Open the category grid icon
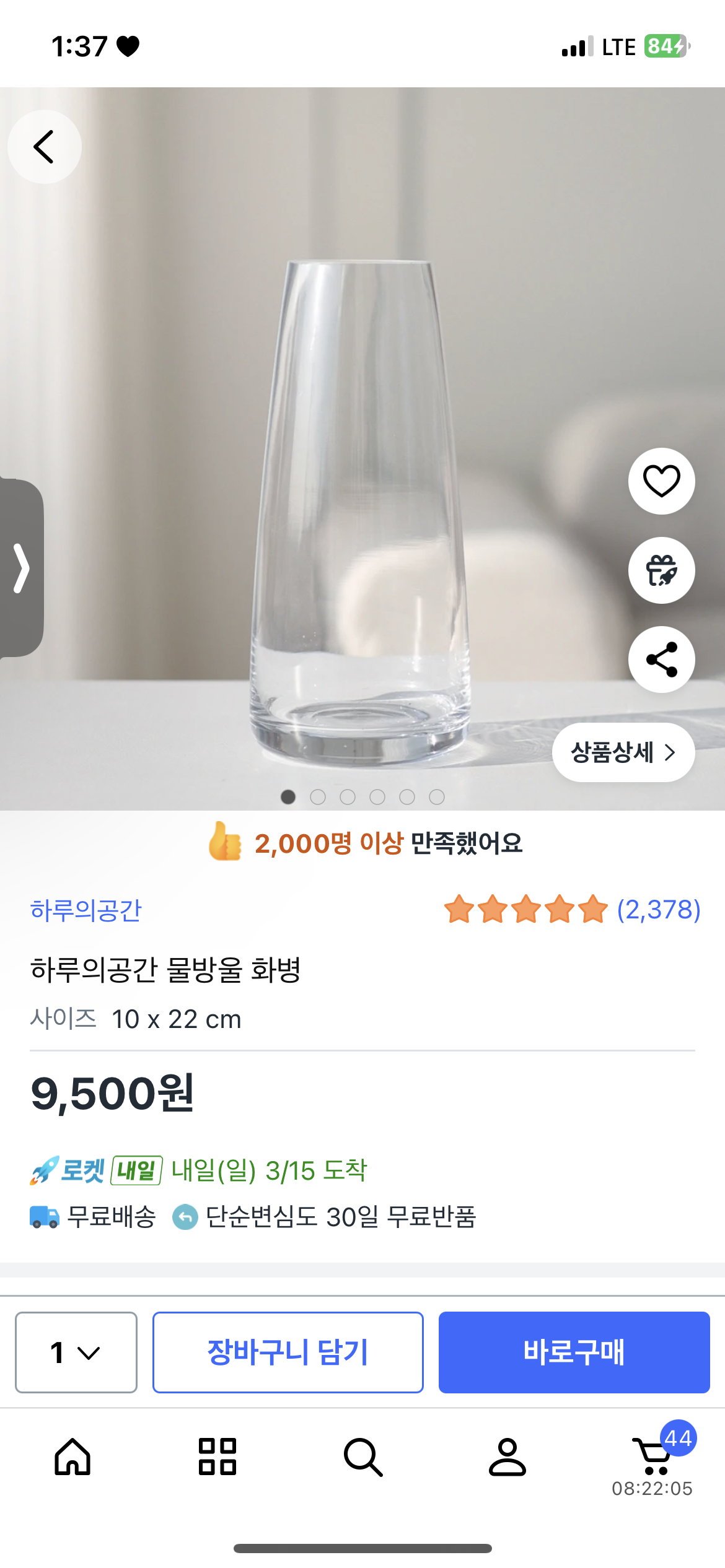Viewport: 725px width, 1568px height. click(x=217, y=1457)
